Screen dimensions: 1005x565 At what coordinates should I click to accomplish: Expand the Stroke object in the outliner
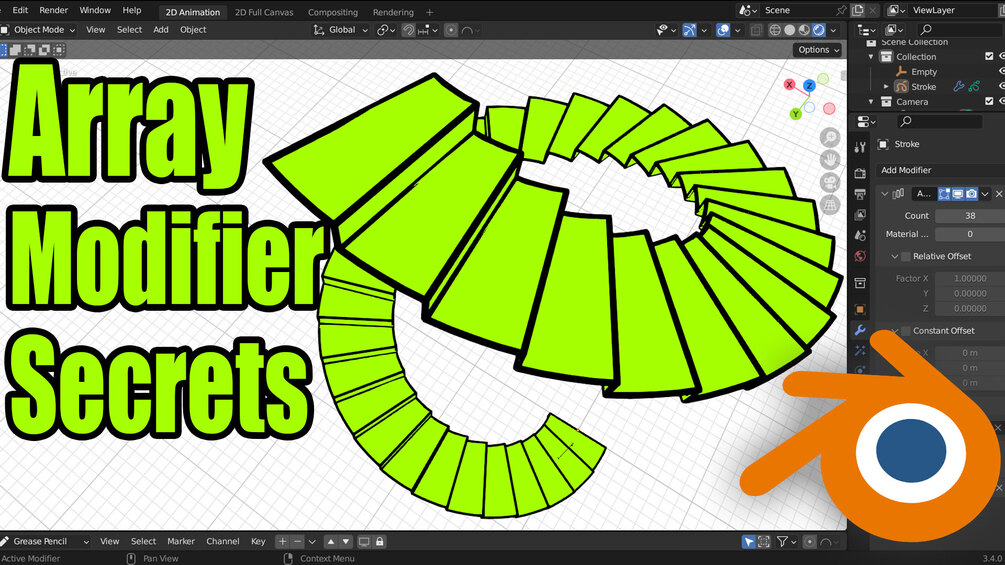(x=886, y=86)
